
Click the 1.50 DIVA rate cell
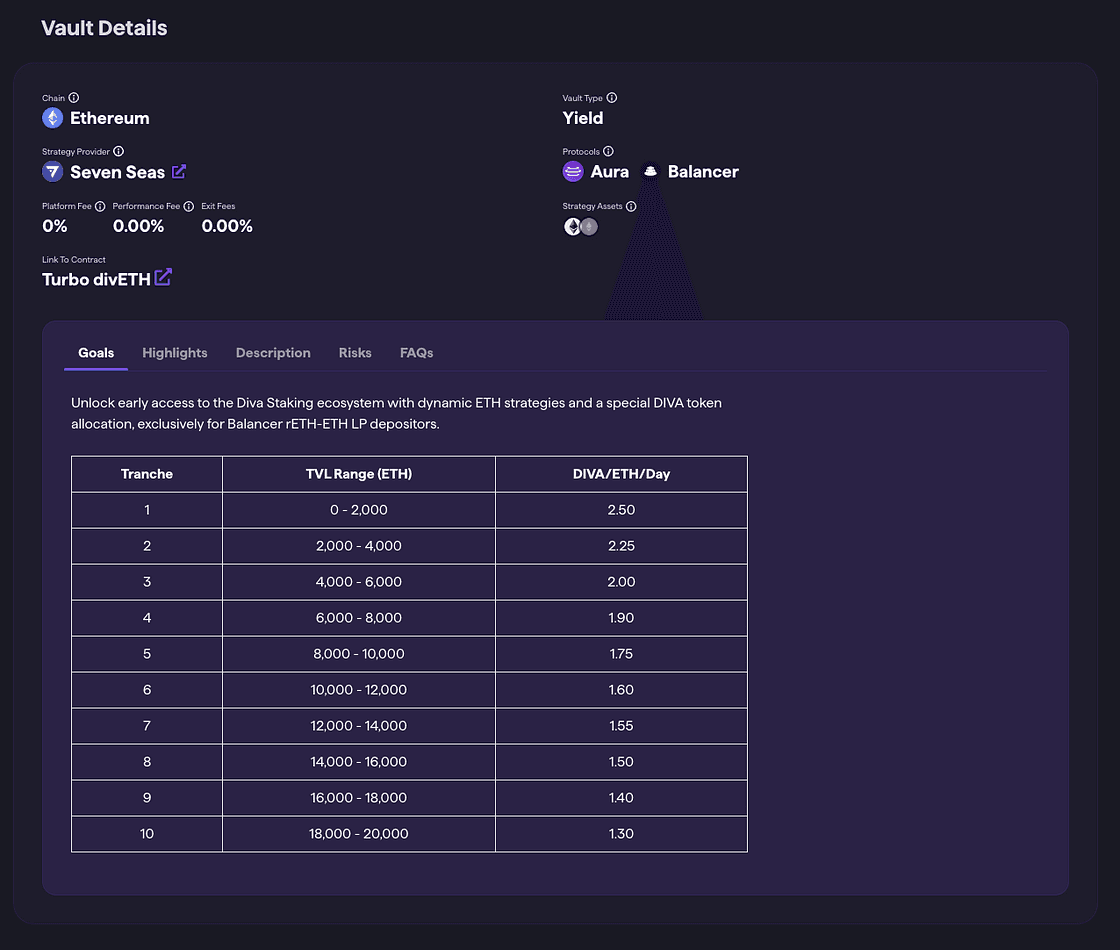click(x=621, y=761)
